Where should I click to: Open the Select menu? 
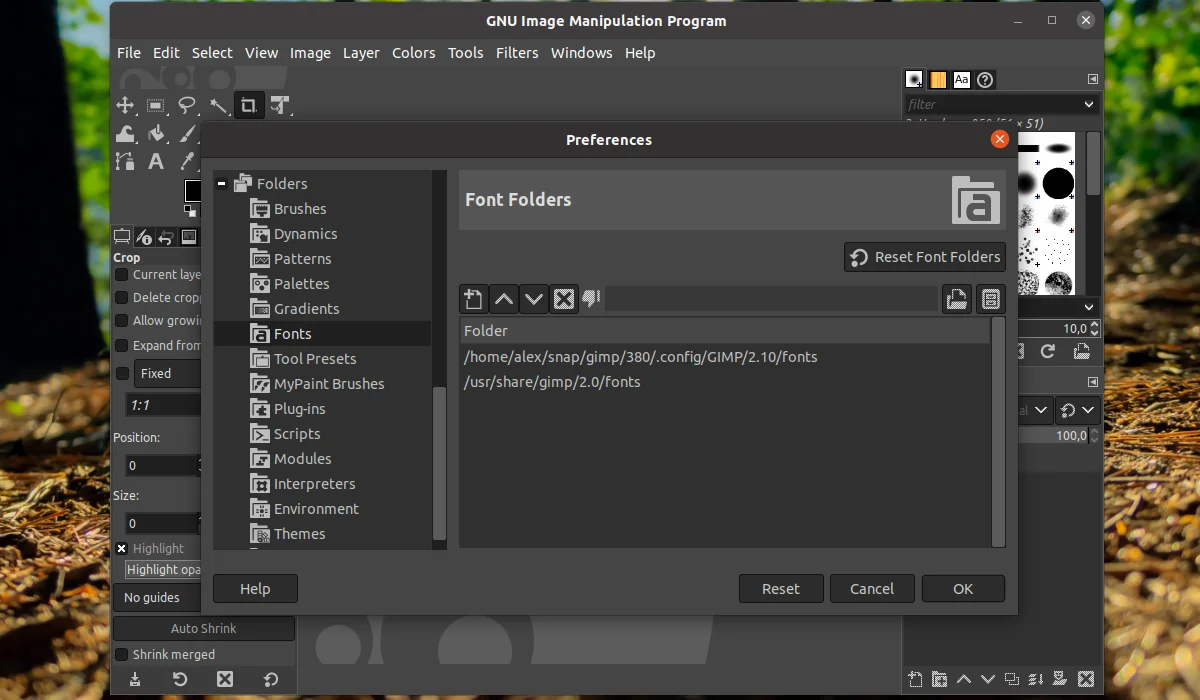point(212,53)
